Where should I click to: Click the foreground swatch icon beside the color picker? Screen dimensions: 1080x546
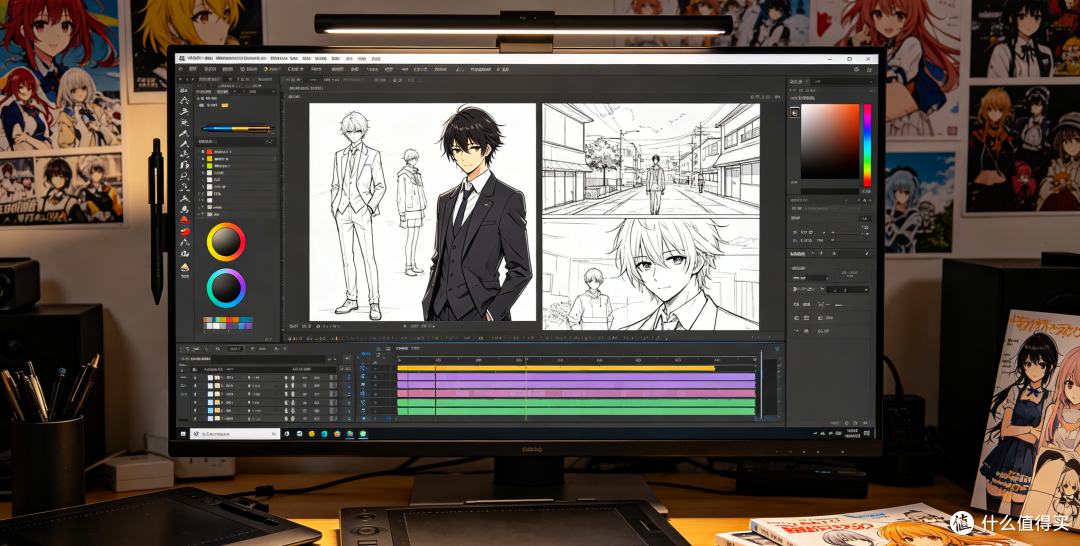coord(794,112)
